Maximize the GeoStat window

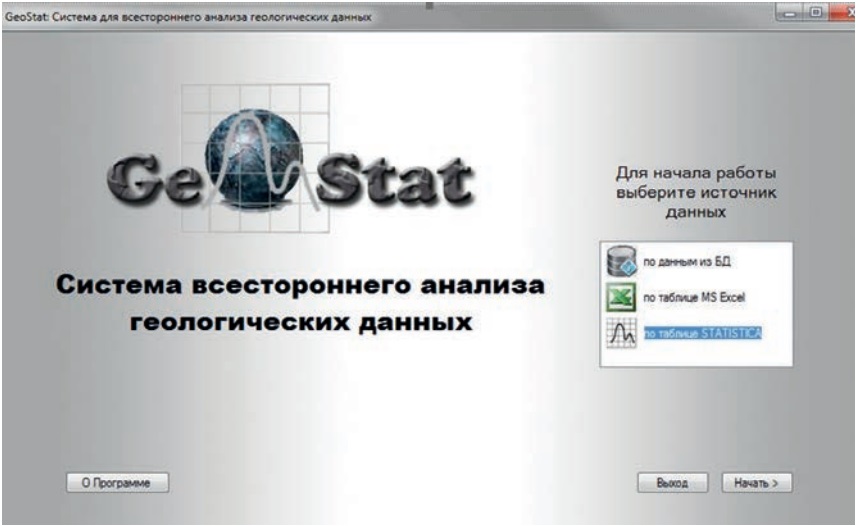tap(816, 13)
